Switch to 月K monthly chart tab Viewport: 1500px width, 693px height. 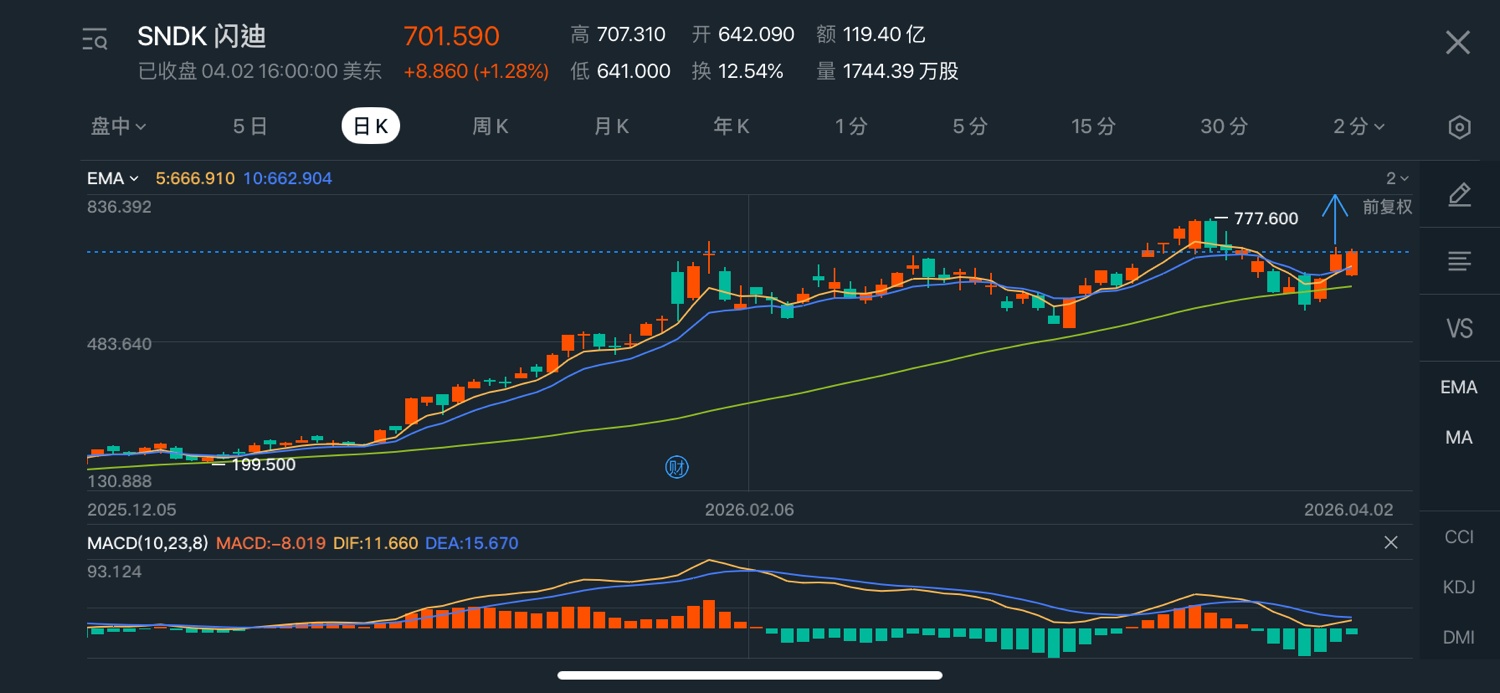tap(611, 126)
